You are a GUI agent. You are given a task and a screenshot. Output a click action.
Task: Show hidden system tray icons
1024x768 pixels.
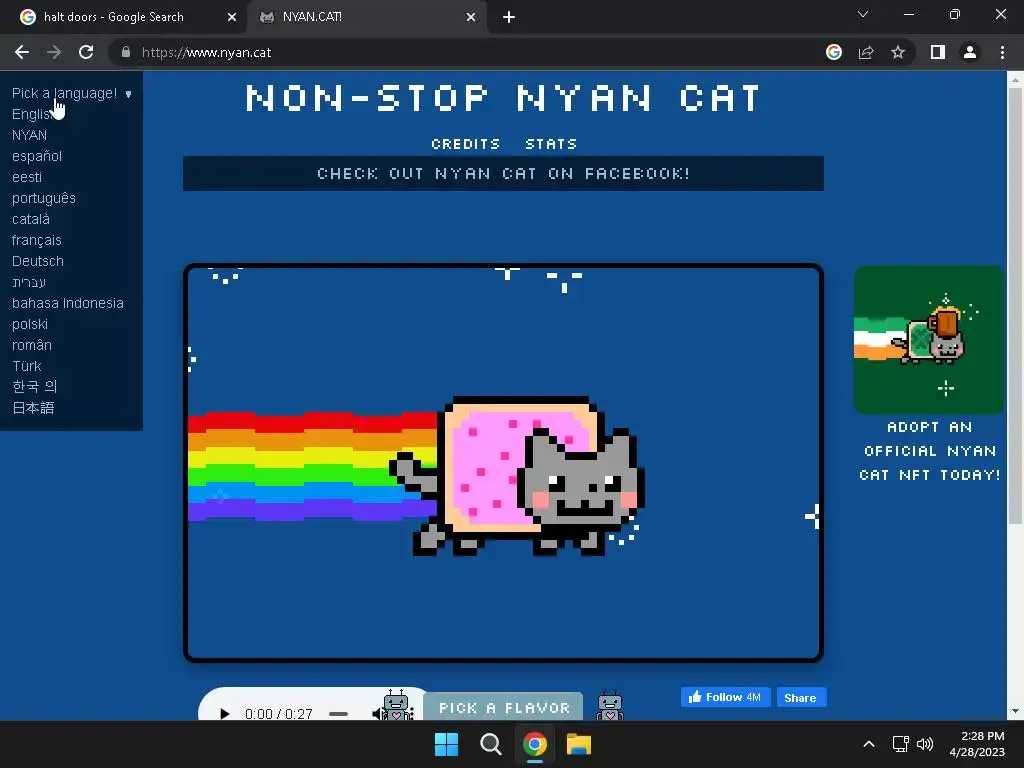869,744
